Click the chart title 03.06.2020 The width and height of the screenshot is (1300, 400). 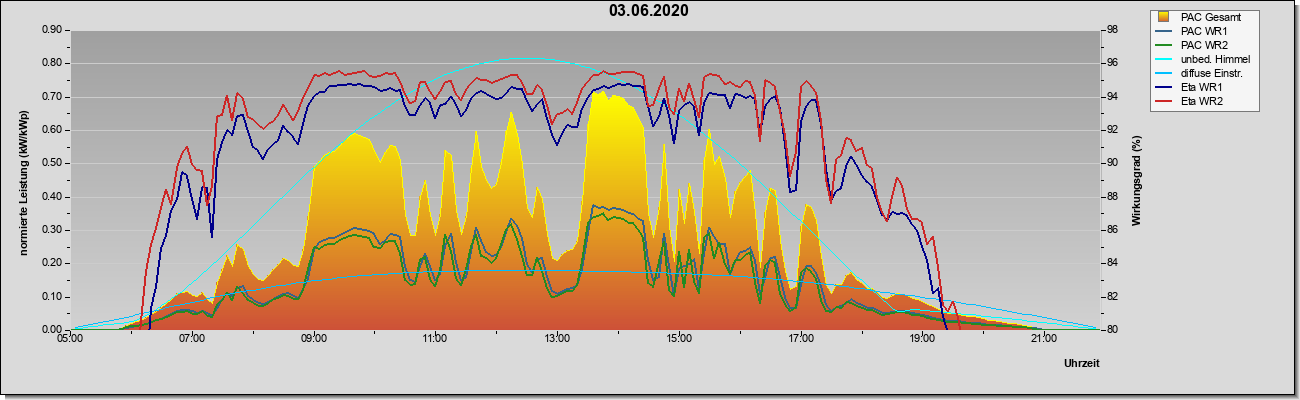point(649,11)
